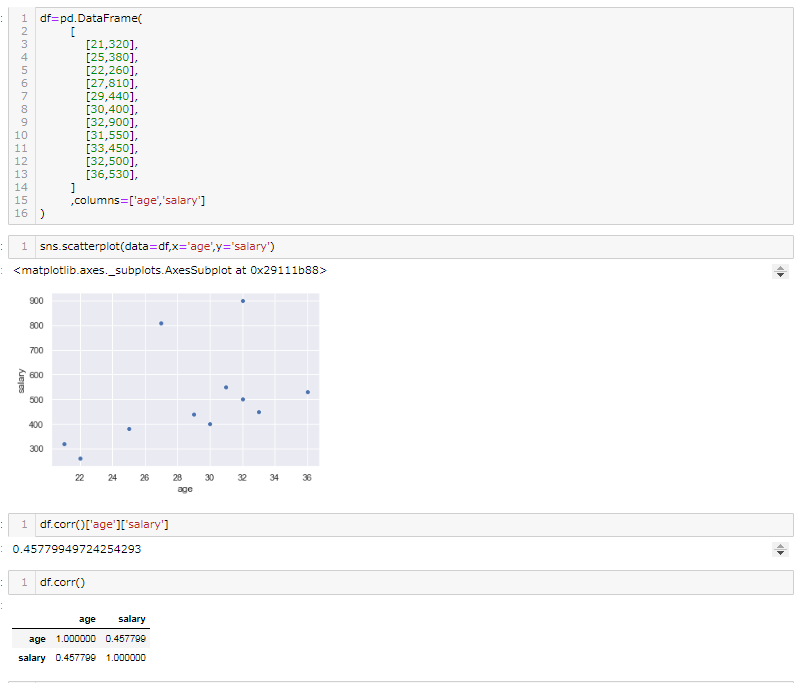The width and height of the screenshot is (807, 684).
Task: Click the 'age' x-axis label on plot
Action: pos(185,489)
